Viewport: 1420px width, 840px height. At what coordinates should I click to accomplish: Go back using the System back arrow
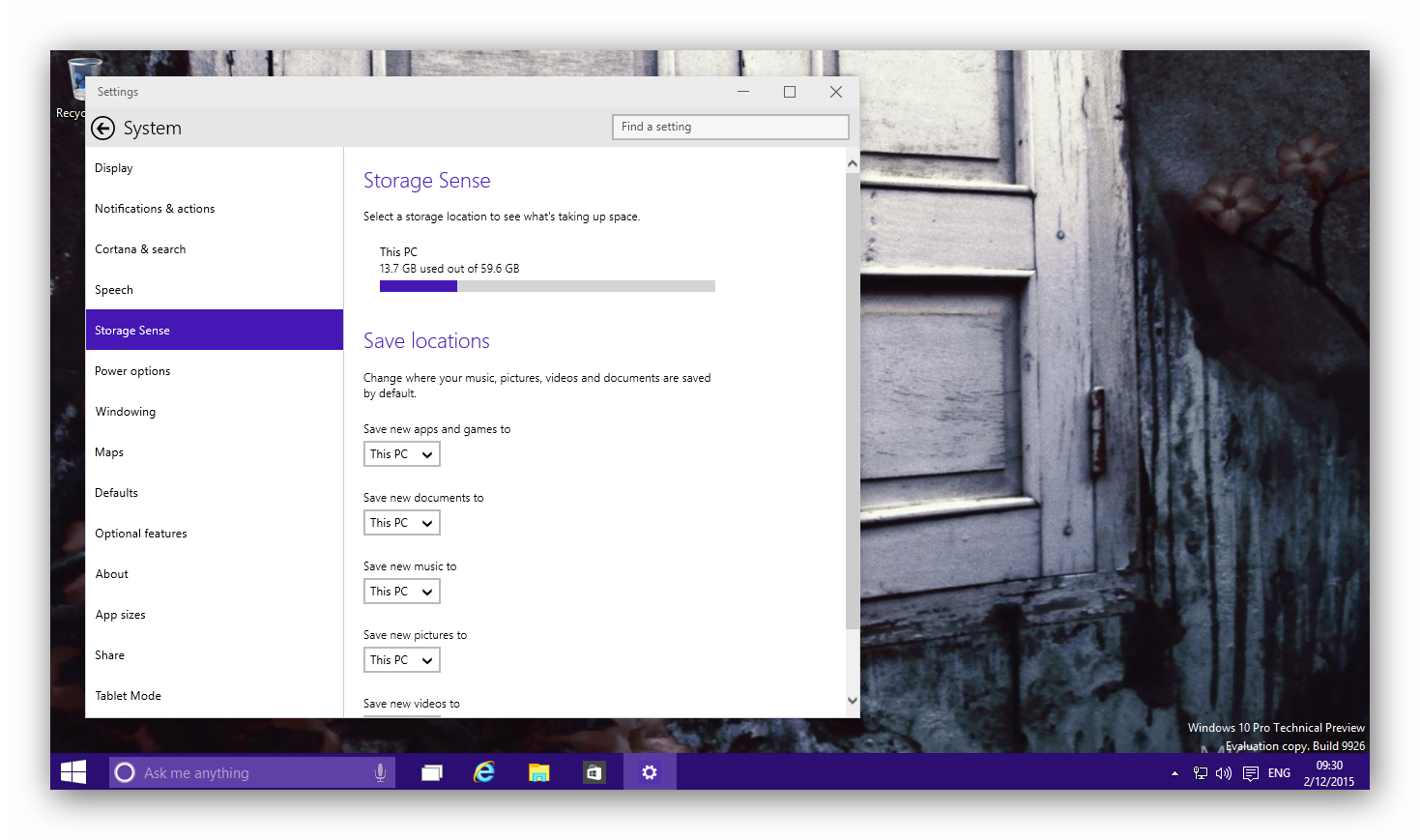(x=102, y=129)
